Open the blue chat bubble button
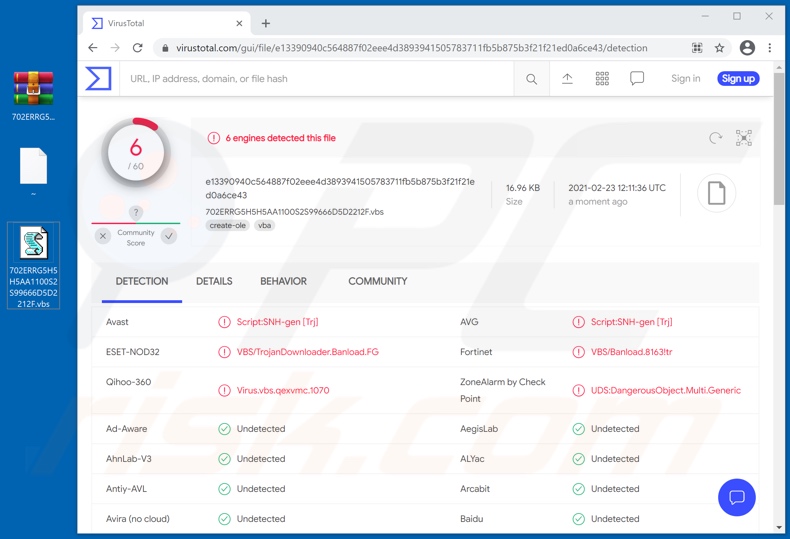Viewport: 790px width, 539px height. pyautogui.click(x=737, y=497)
